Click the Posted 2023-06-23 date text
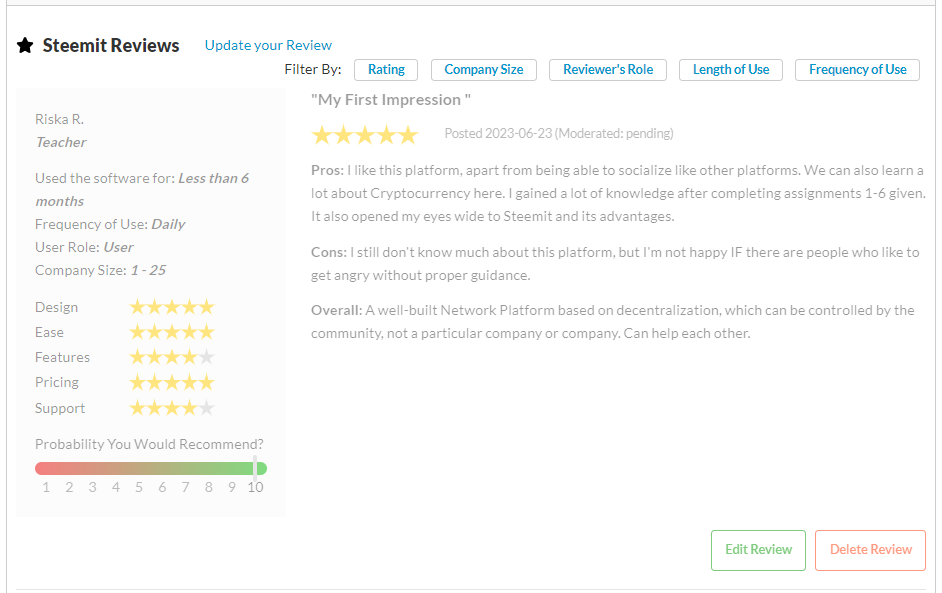This screenshot has width=942, height=593. 497,134
